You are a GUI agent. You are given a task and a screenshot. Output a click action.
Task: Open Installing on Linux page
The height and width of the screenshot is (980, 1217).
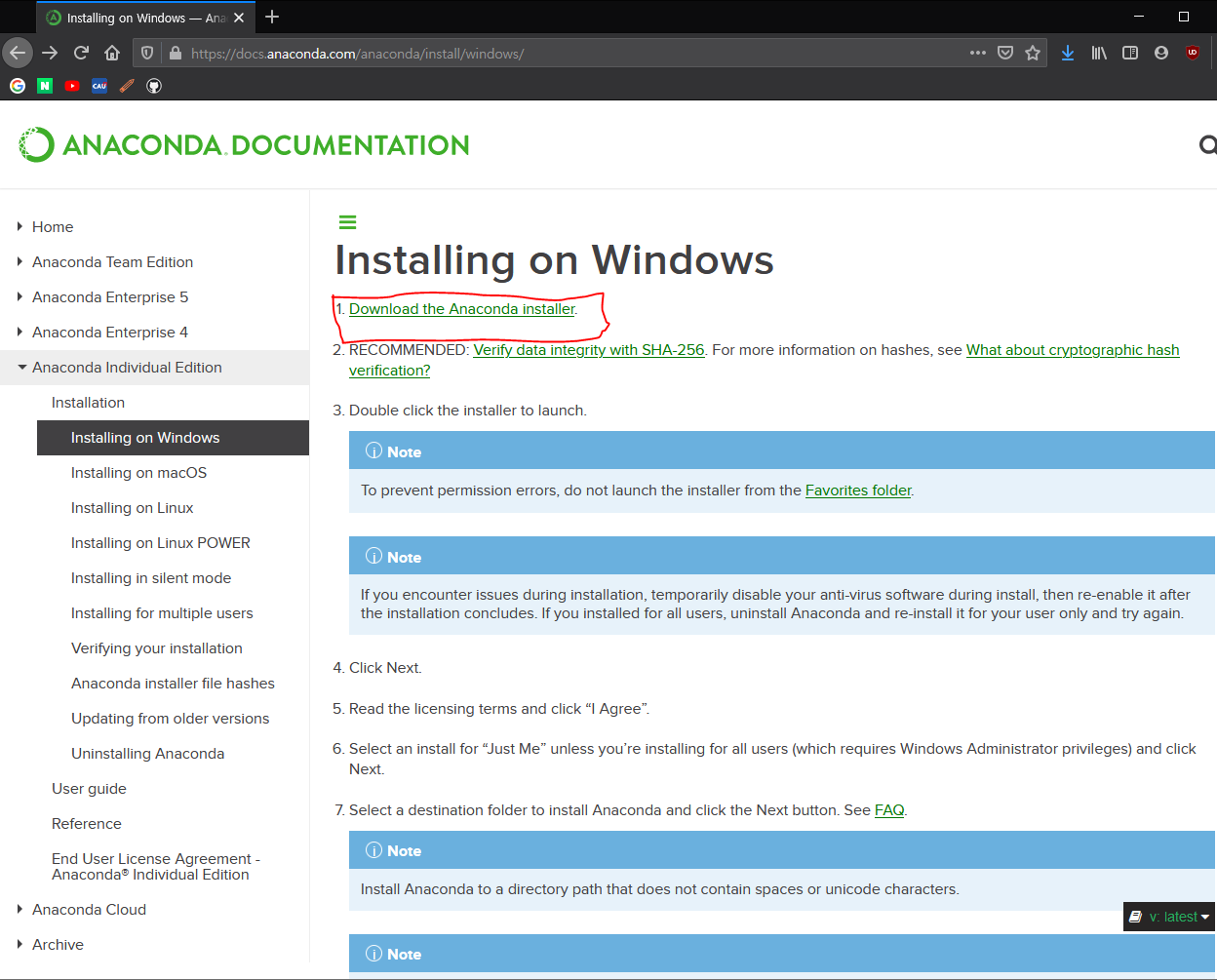pos(132,507)
